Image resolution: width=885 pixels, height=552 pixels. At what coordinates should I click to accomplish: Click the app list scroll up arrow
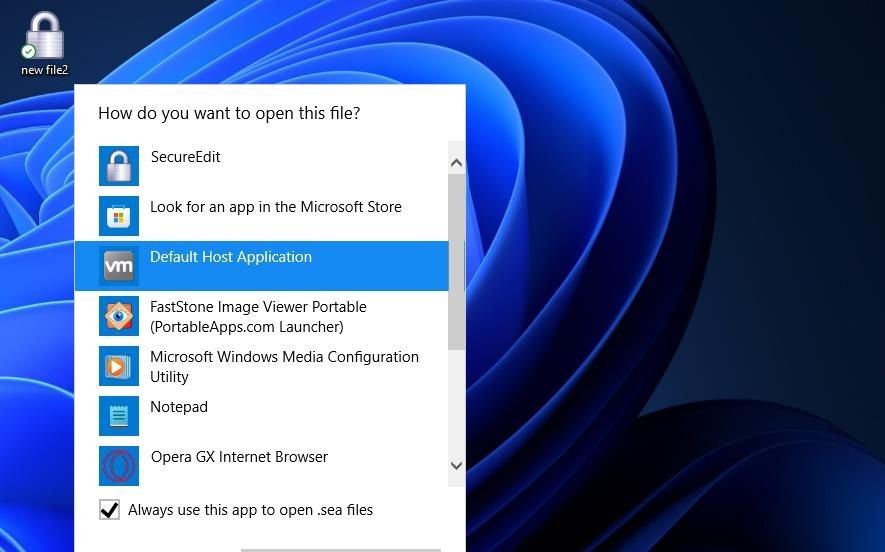[x=457, y=163]
